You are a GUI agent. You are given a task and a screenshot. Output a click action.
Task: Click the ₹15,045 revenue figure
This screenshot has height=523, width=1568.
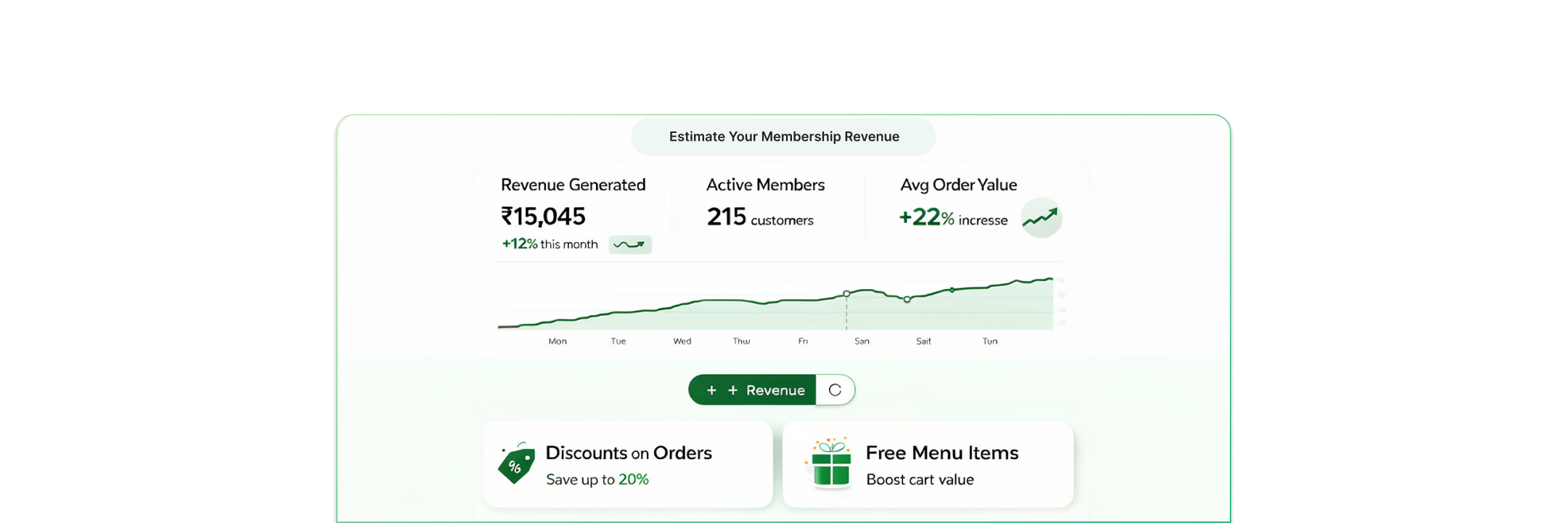click(x=543, y=216)
